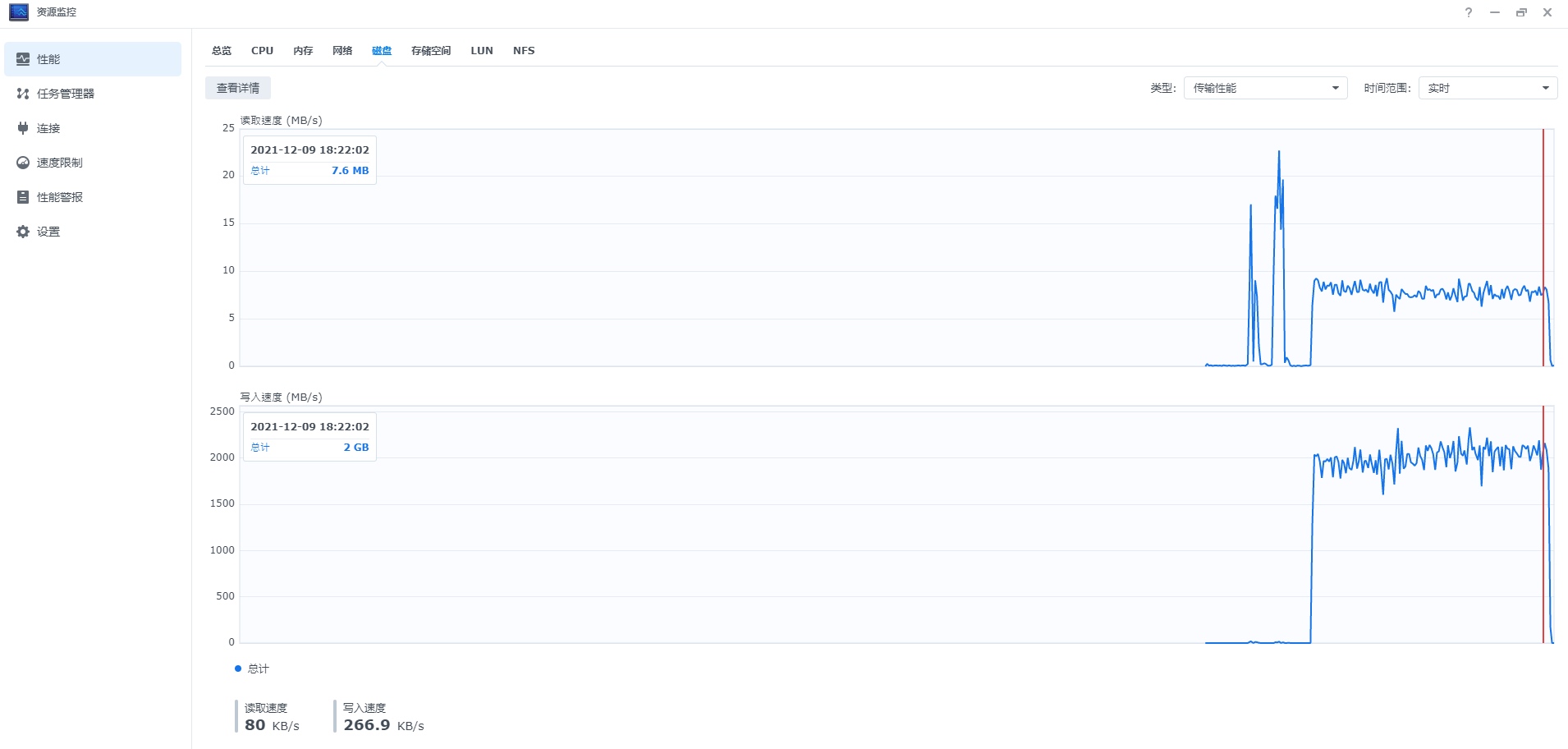This screenshot has height=749, width=1568.
Task: Open the 类型 传输性能 dropdown
Action: point(1265,88)
